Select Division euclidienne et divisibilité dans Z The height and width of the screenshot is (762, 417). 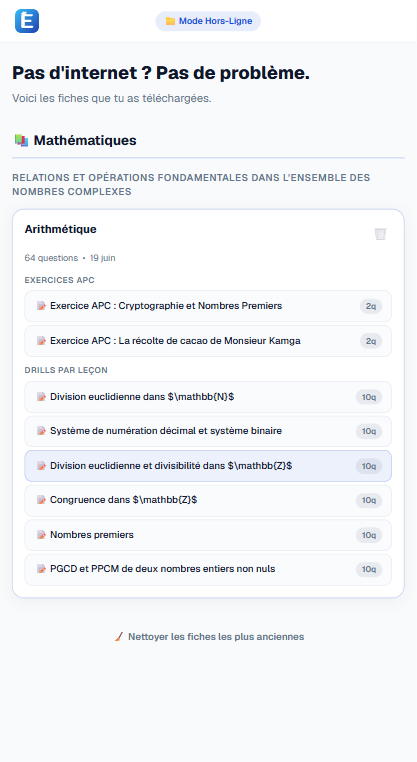(208, 466)
